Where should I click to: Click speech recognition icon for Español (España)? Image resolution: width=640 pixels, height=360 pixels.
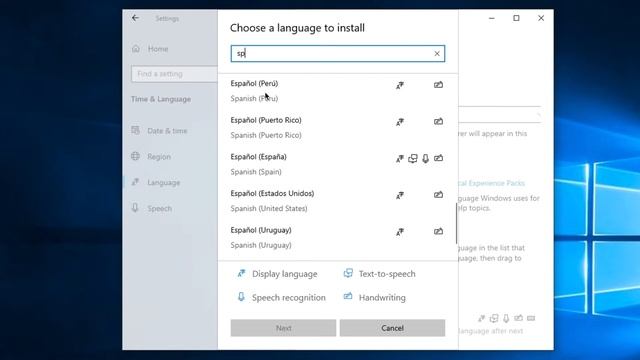point(426,158)
